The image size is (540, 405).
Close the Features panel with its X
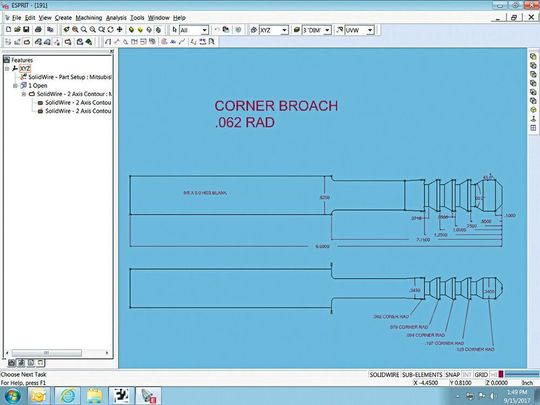112,51
